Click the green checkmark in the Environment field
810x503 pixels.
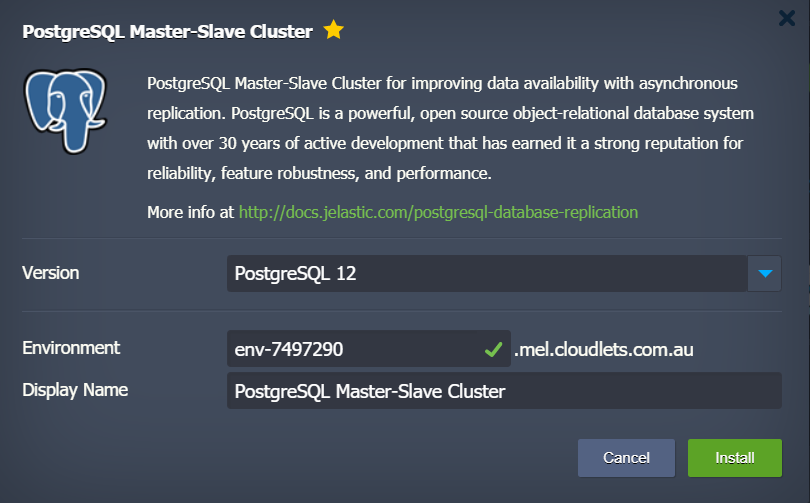click(493, 350)
